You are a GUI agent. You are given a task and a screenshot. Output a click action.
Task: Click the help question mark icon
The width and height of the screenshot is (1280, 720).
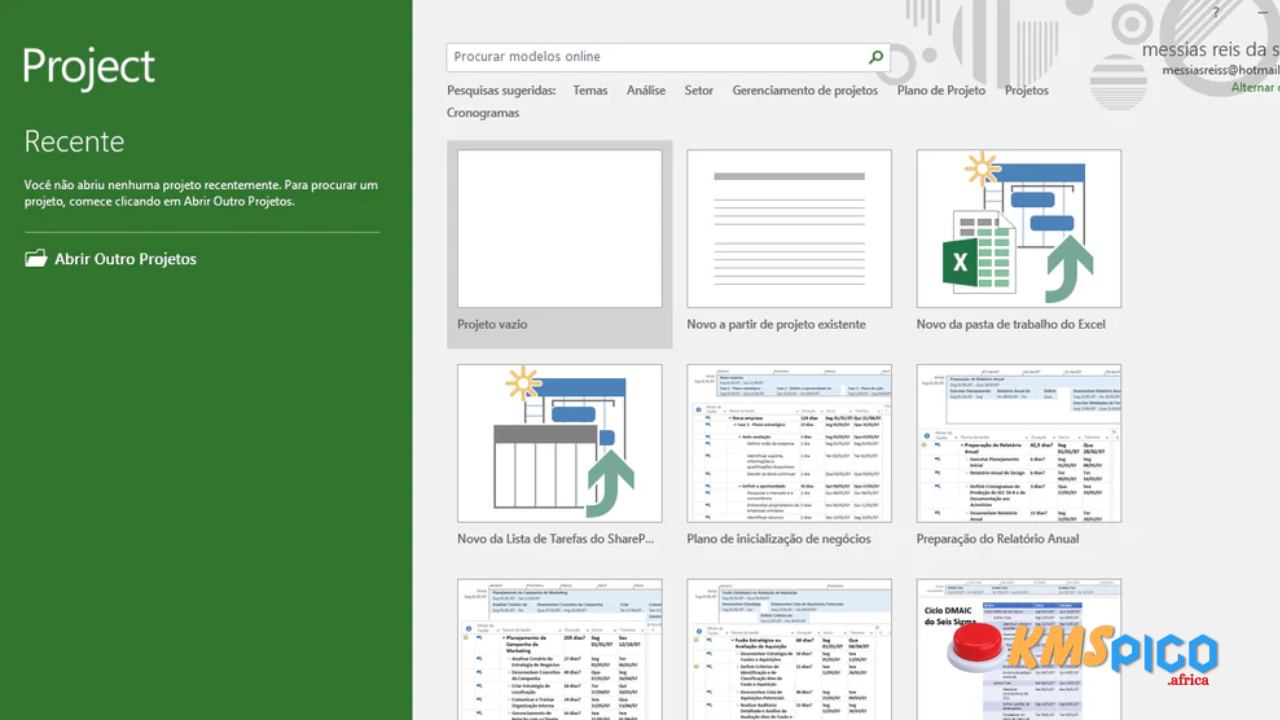[x=1216, y=13]
